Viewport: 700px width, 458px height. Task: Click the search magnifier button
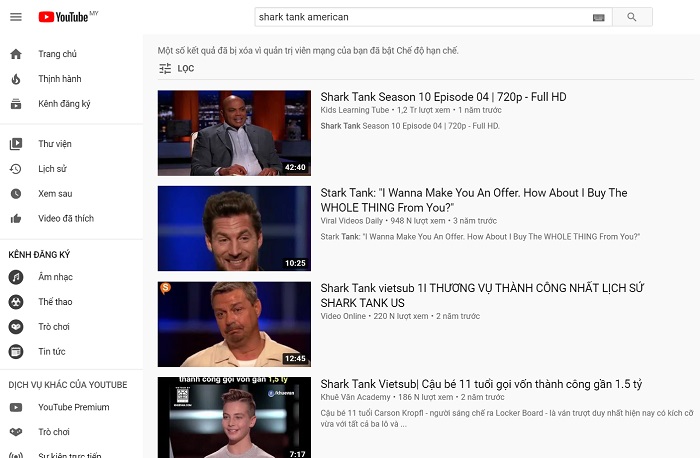tap(632, 17)
